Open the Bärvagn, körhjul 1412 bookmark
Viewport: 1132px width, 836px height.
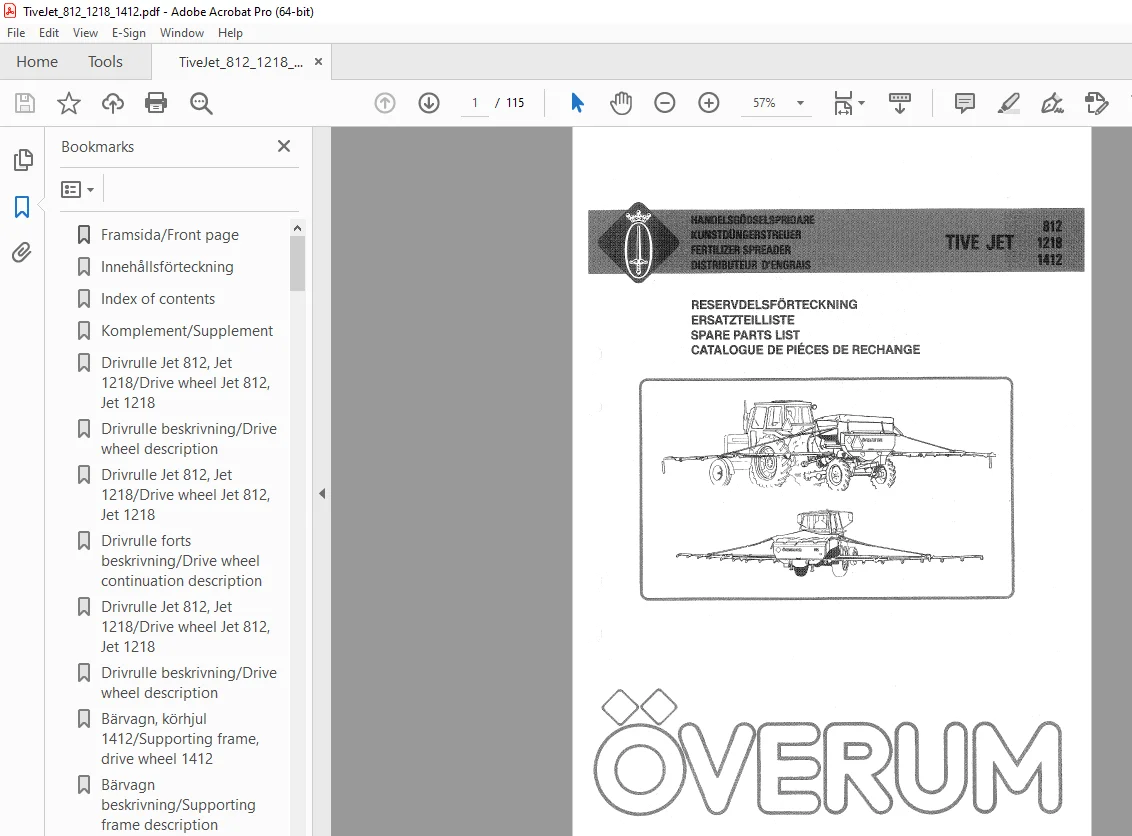[180, 738]
